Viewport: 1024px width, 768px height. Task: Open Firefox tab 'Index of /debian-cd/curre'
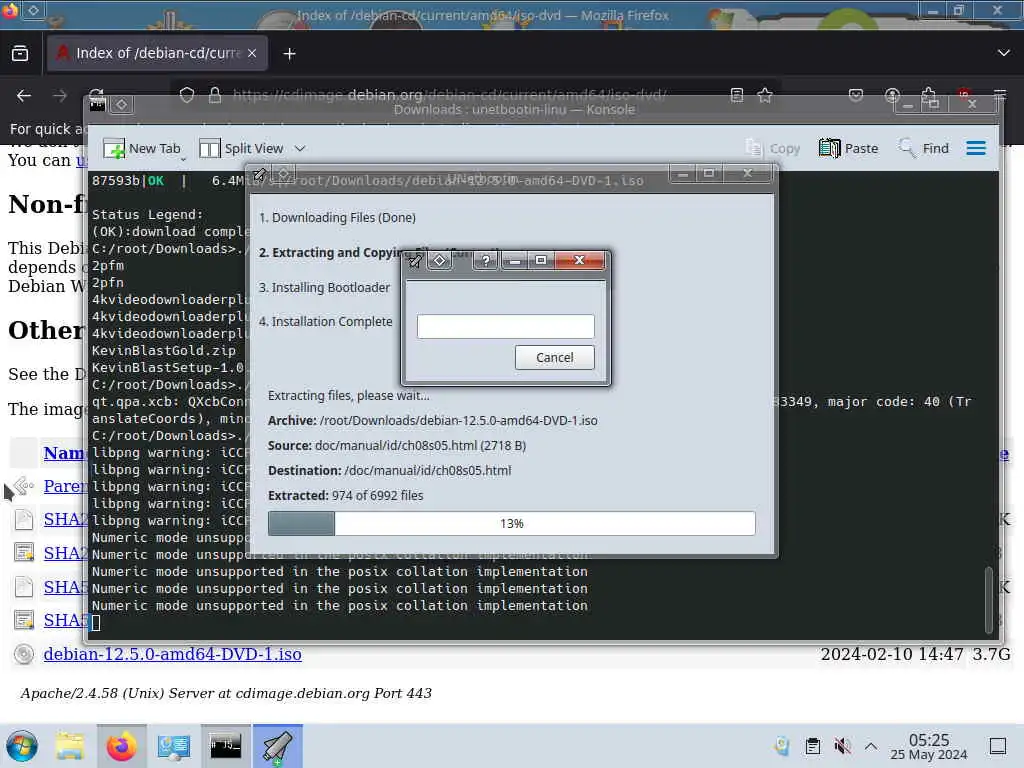pos(157,53)
